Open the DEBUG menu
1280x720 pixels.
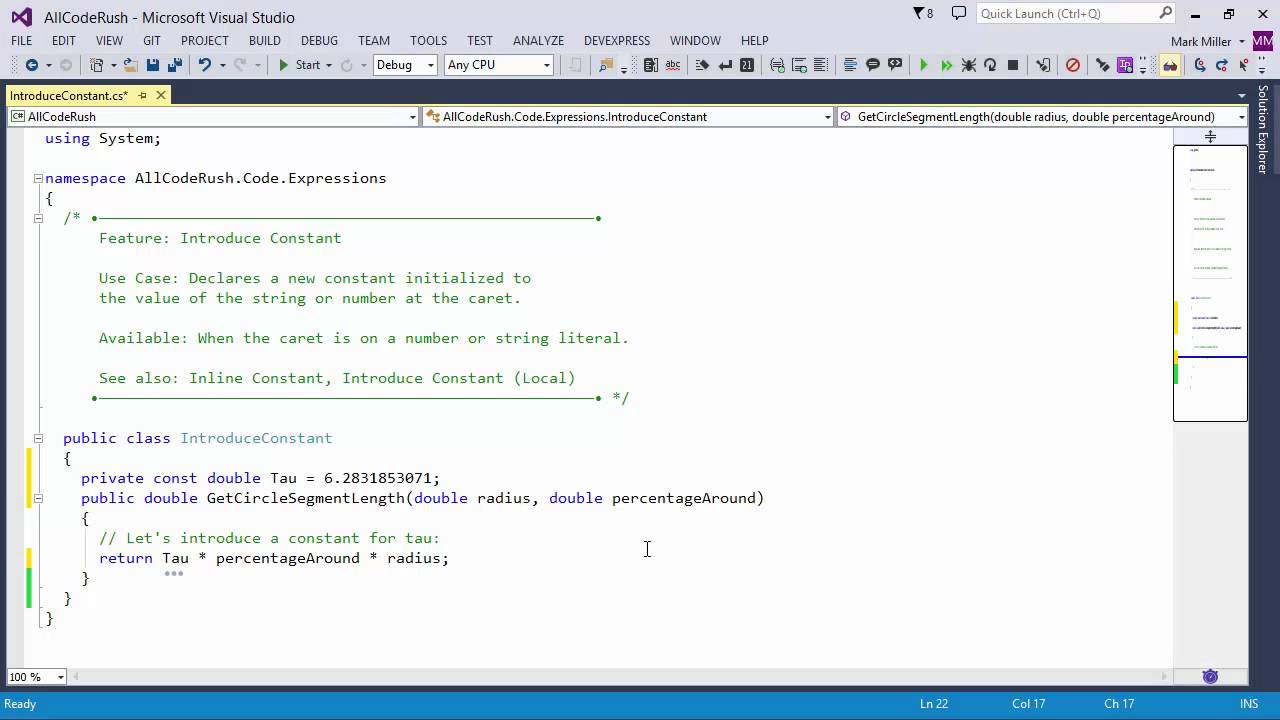point(320,41)
